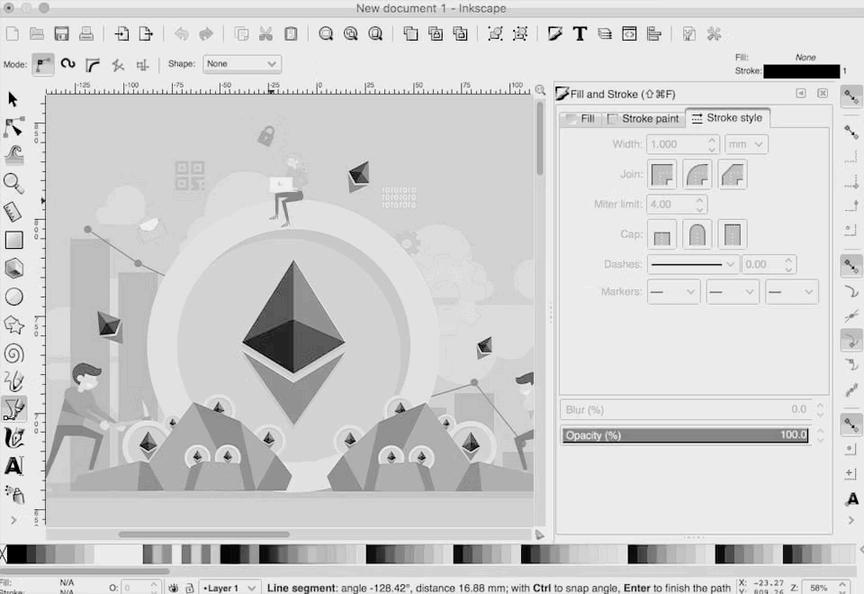This screenshot has width=864, height=594.
Task: Select the Selector arrow tool
Action: coord(13,99)
